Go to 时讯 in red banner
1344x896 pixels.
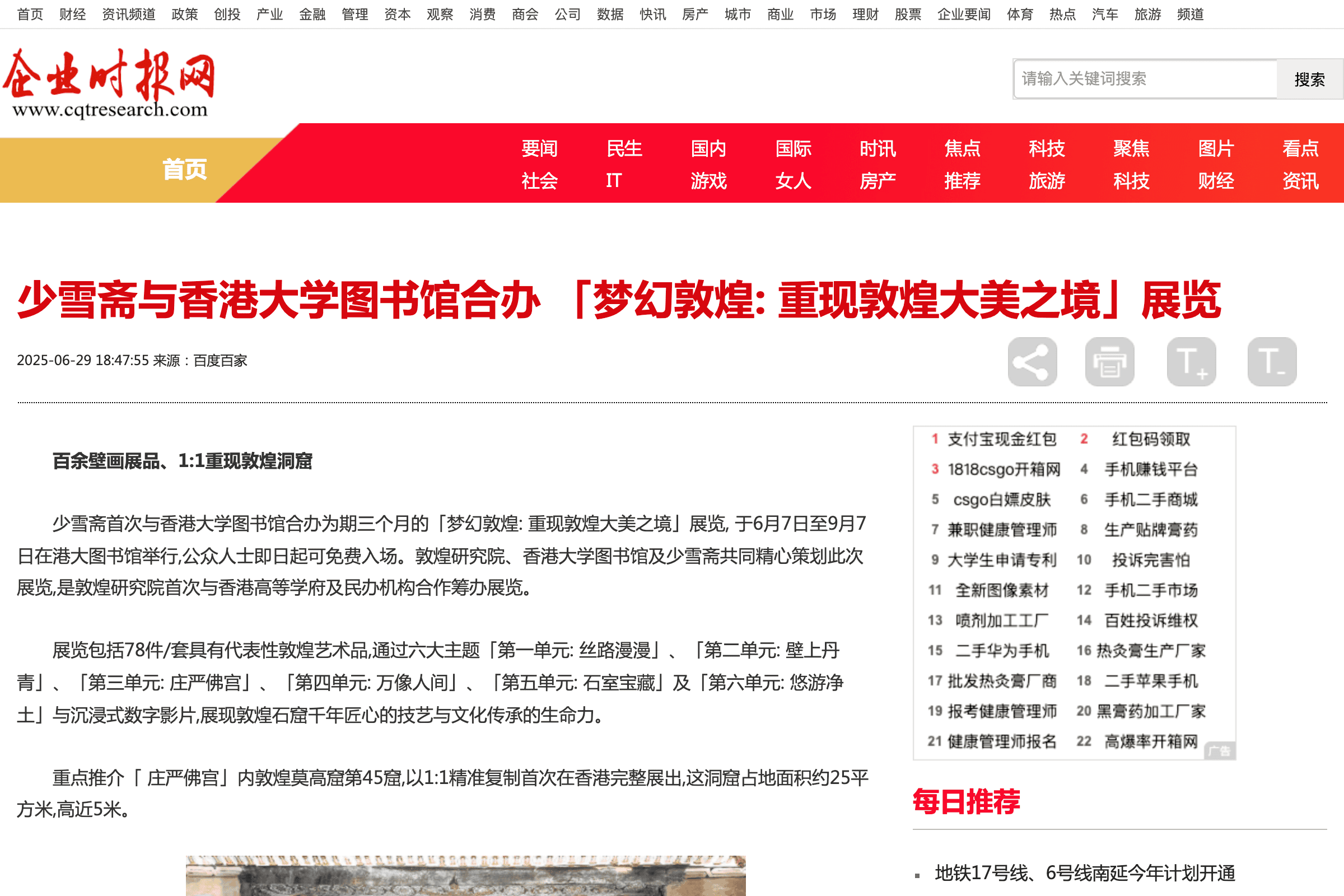(x=878, y=148)
